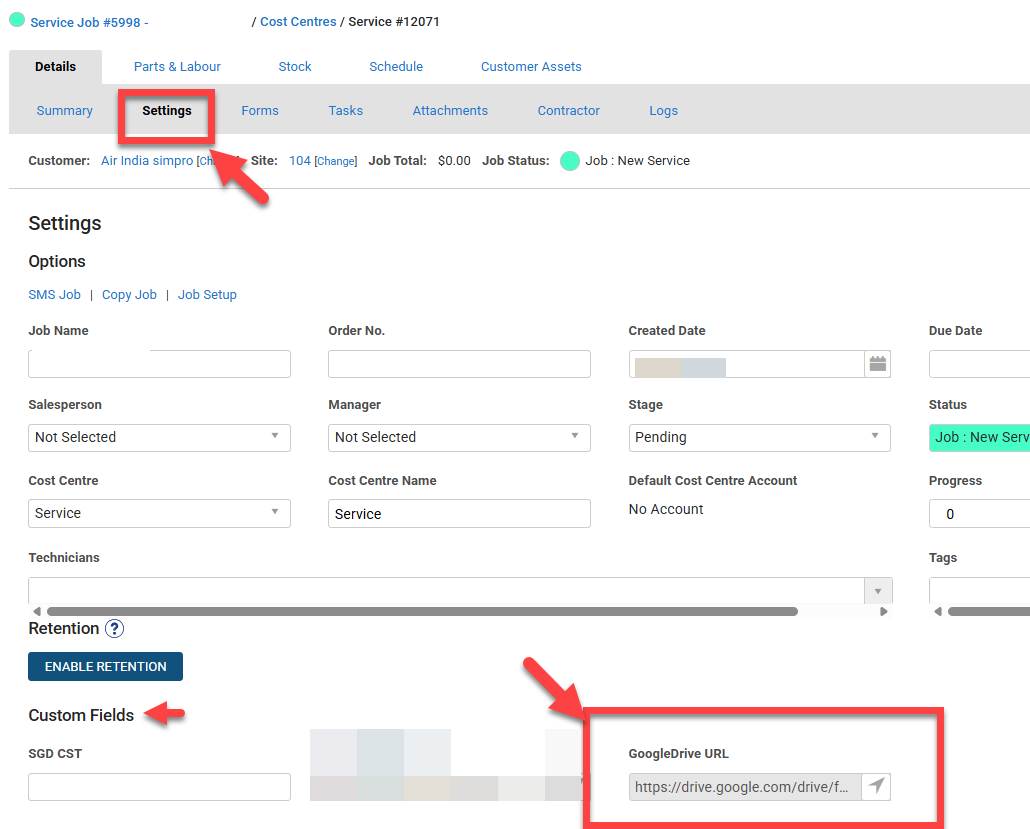
Task: Click the Air India simpro customer link
Action: pos(147,161)
